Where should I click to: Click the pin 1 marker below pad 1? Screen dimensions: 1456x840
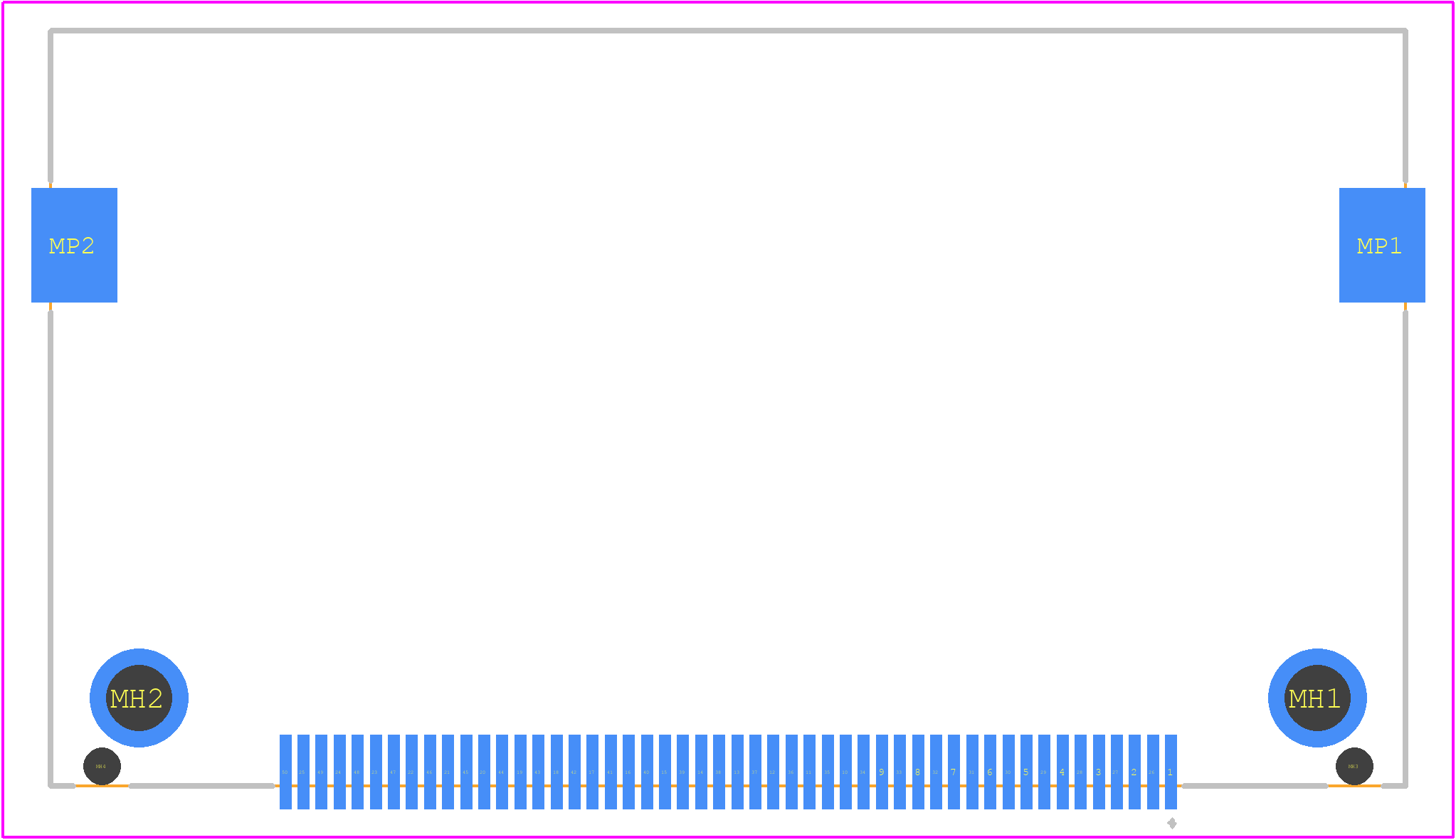point(1172,823)
